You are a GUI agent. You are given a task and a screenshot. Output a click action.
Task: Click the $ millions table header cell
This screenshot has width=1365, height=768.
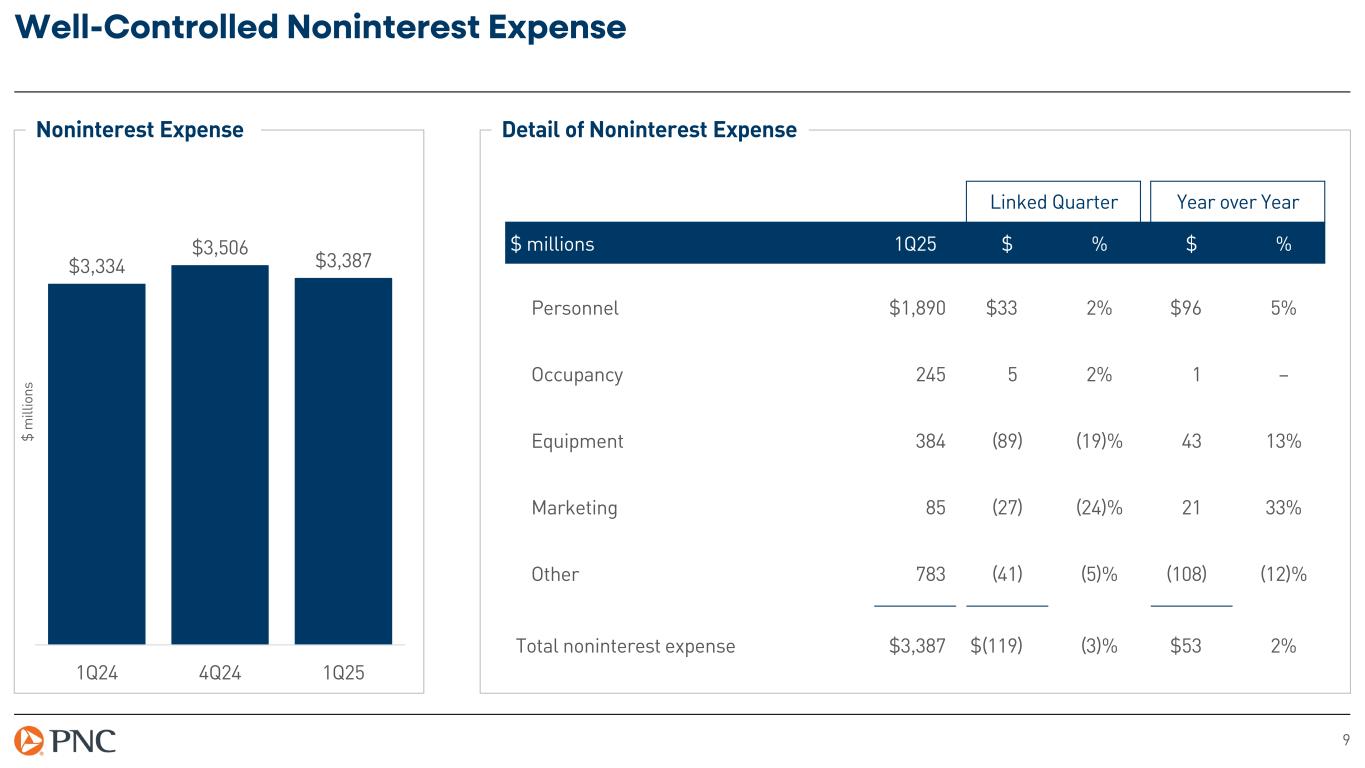click(x=552, y=244)
